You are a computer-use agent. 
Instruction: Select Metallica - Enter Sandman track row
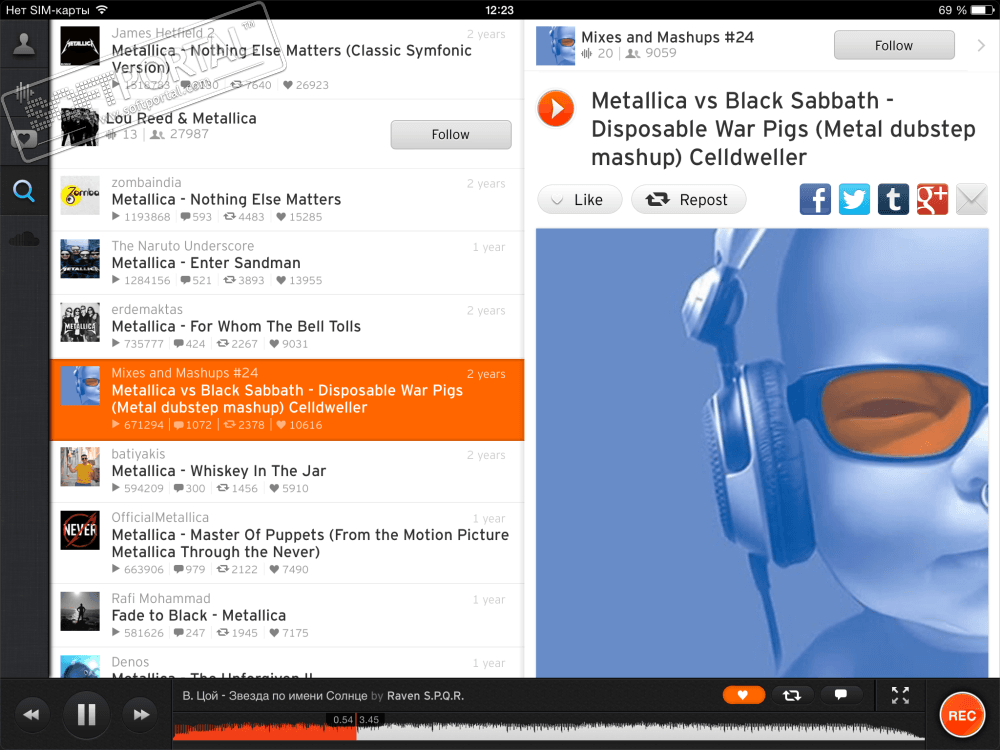click(x=287, y=263)
